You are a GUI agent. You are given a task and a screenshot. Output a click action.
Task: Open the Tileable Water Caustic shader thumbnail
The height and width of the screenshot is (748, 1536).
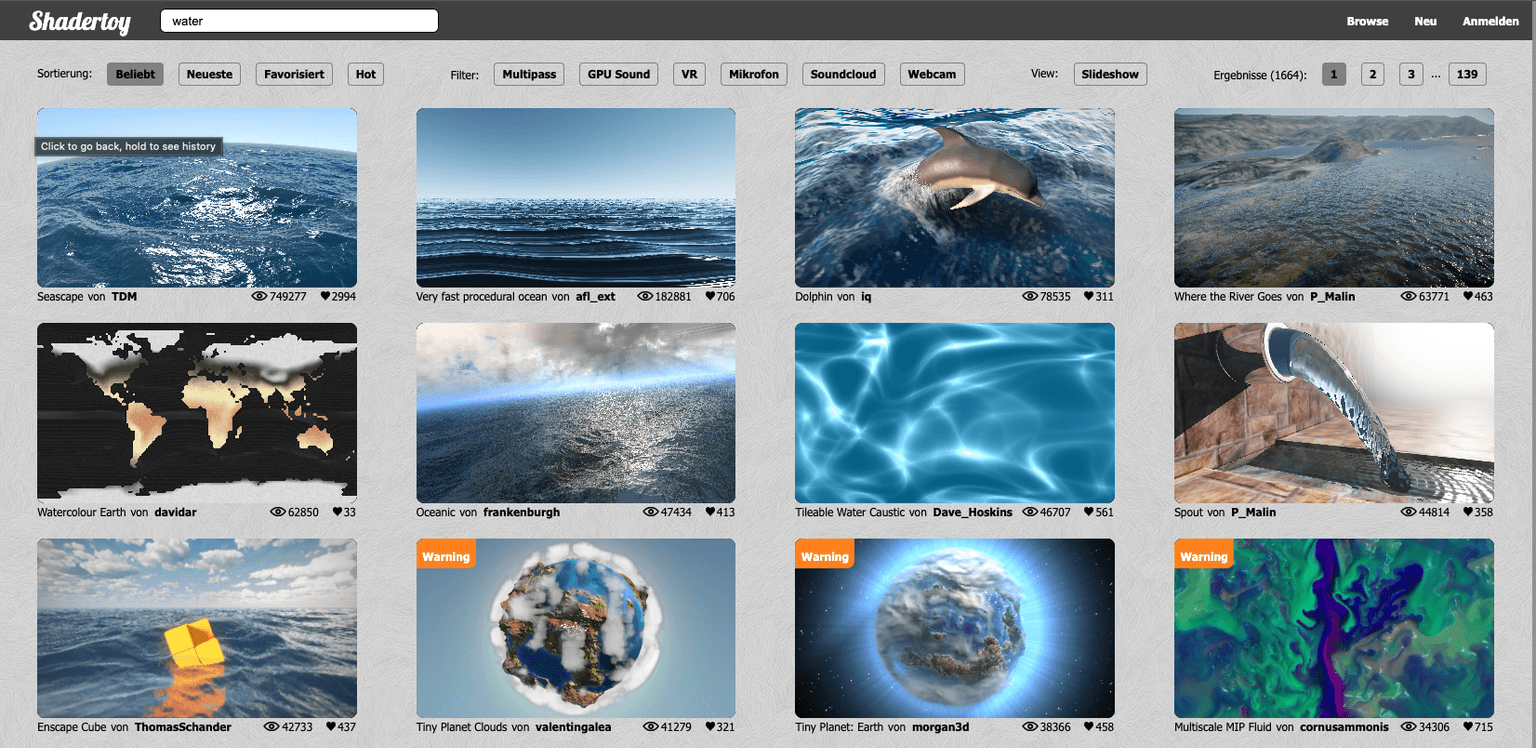(x=954, y=413)
